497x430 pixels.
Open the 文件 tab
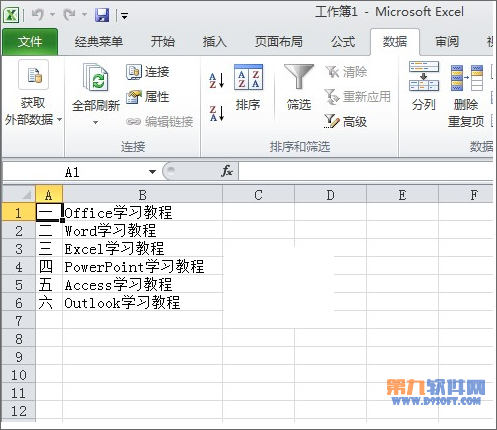click(x=30, y=42)
